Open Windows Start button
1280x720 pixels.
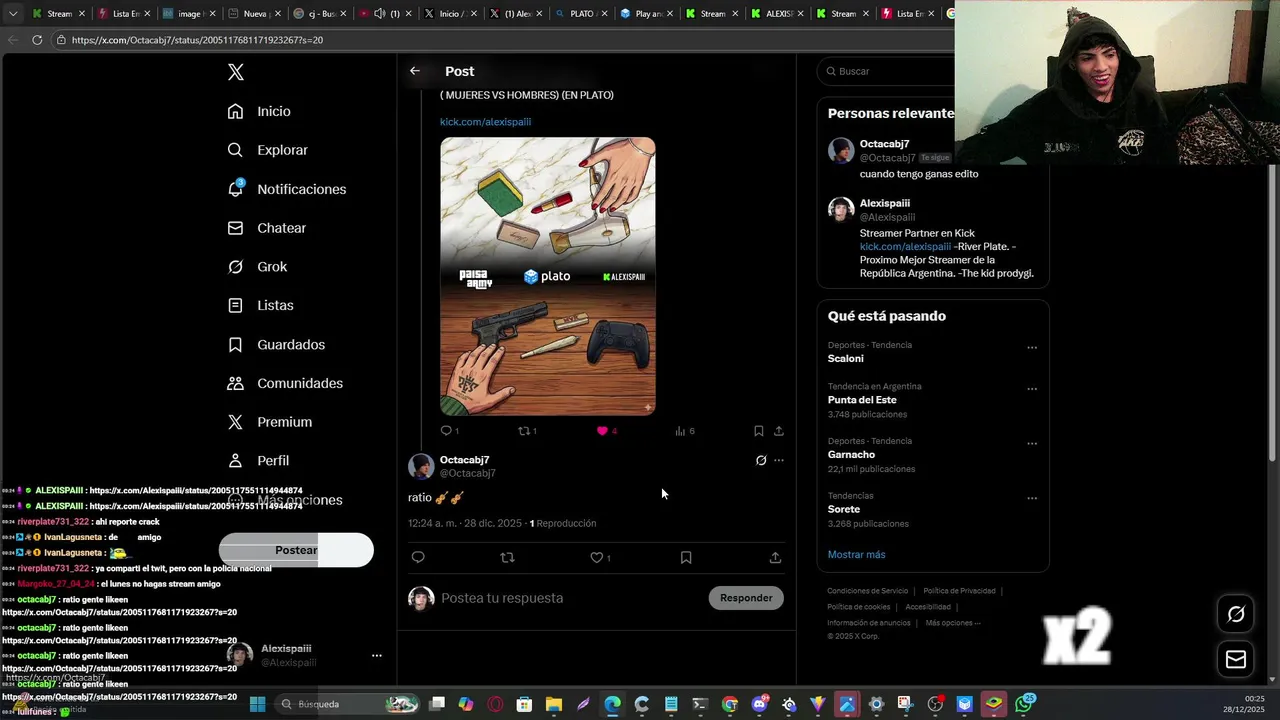tap(257, 704)
